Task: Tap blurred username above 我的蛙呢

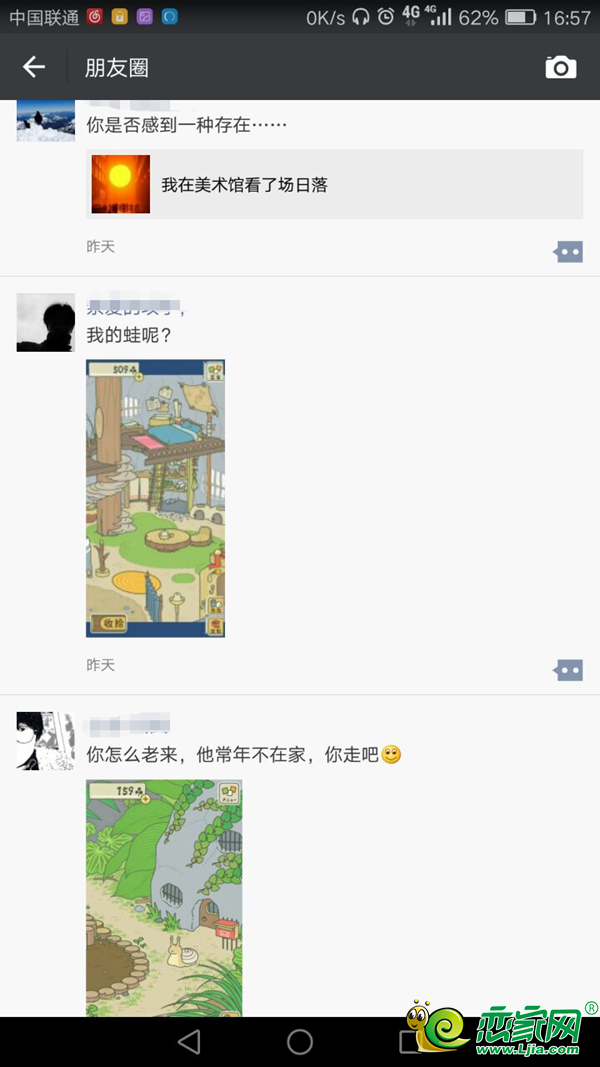Action: [x=135, y=308]
